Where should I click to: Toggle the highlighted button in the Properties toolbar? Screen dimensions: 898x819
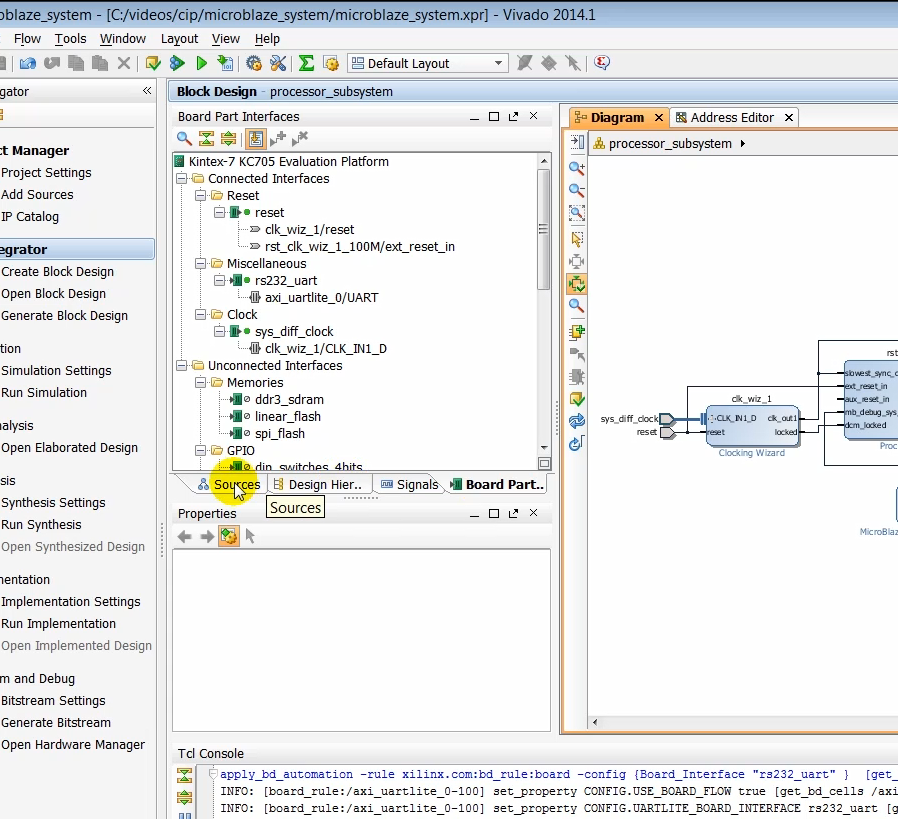228,537
